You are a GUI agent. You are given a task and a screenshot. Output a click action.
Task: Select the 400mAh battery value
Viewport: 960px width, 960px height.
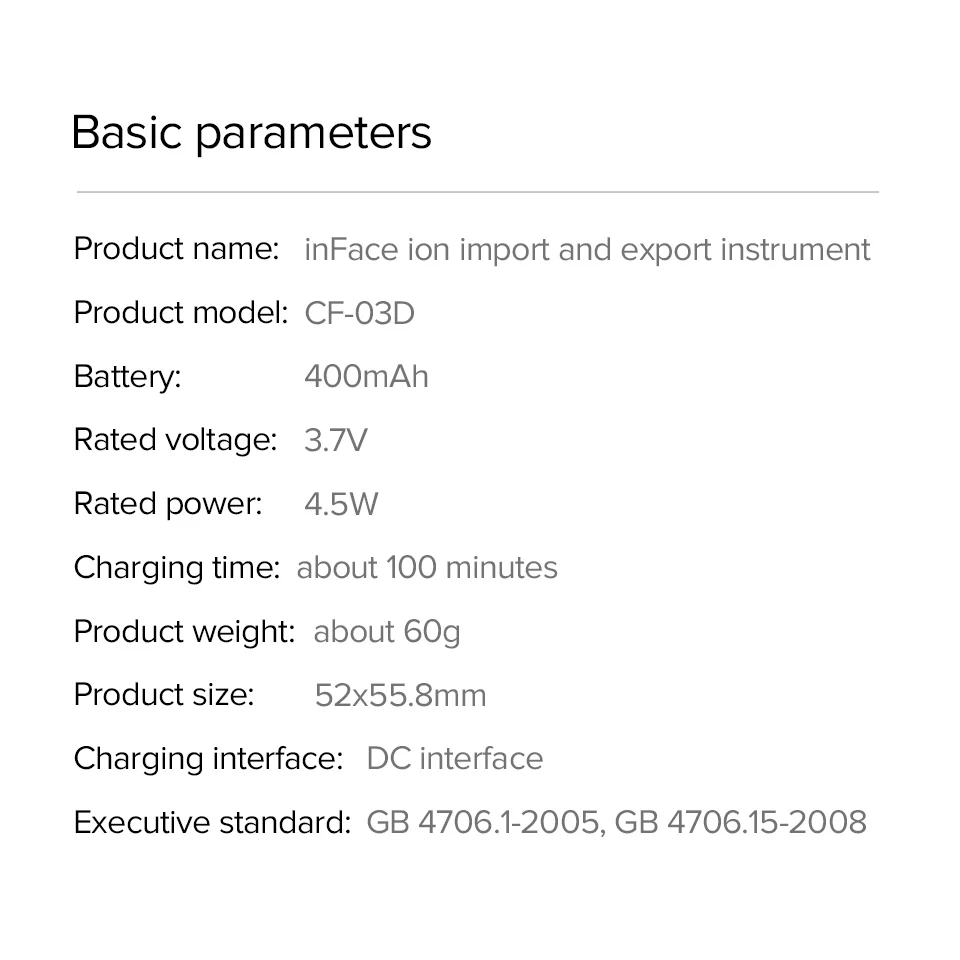click(x=366, y=377)
